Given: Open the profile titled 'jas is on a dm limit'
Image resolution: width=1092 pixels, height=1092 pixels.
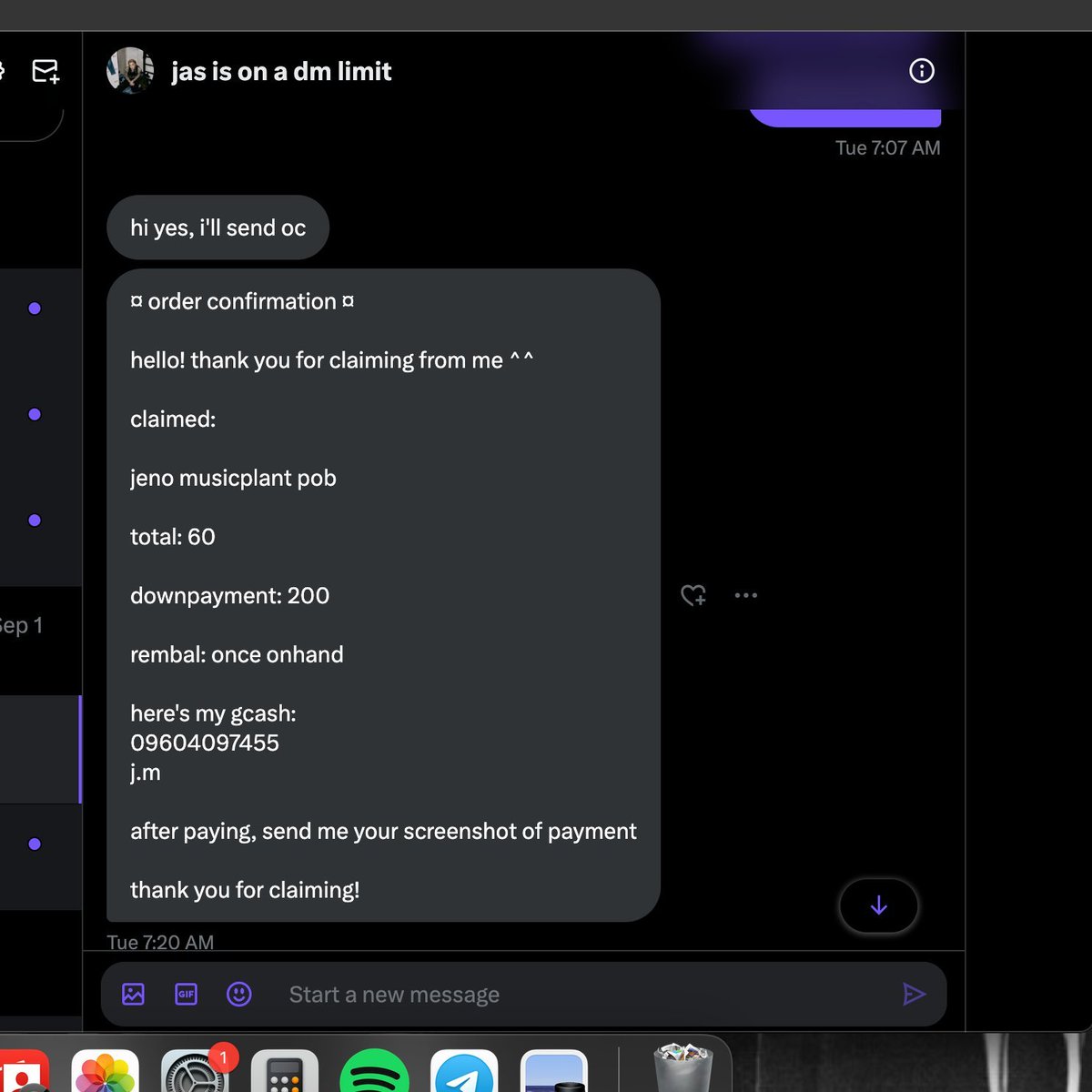Looking at the screenshot, I should [x=280, y=71].
